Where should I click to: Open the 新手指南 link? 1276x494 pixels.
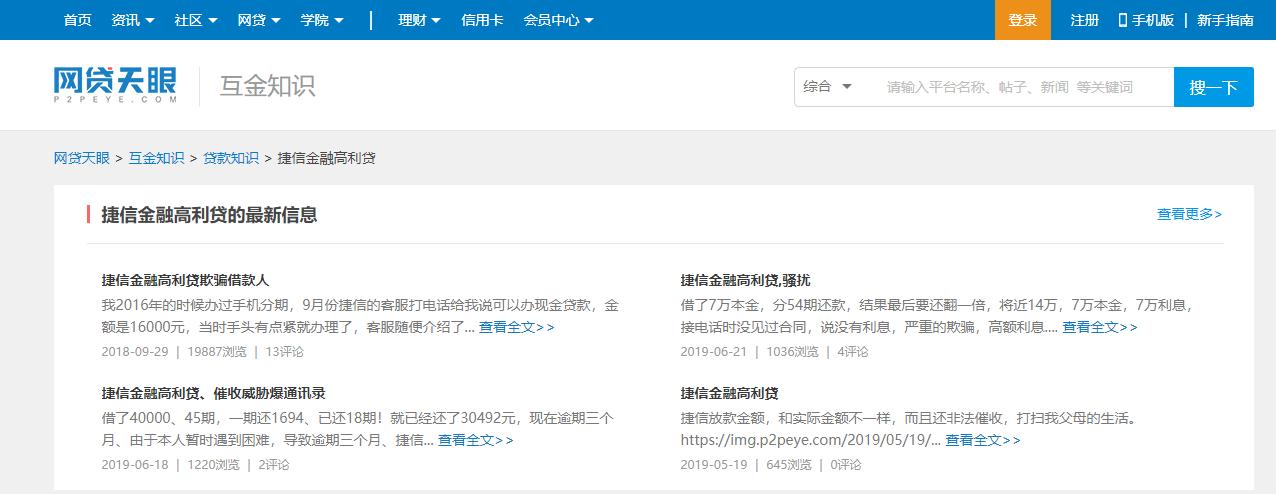pyautogui.click(x=1225, y=20)
